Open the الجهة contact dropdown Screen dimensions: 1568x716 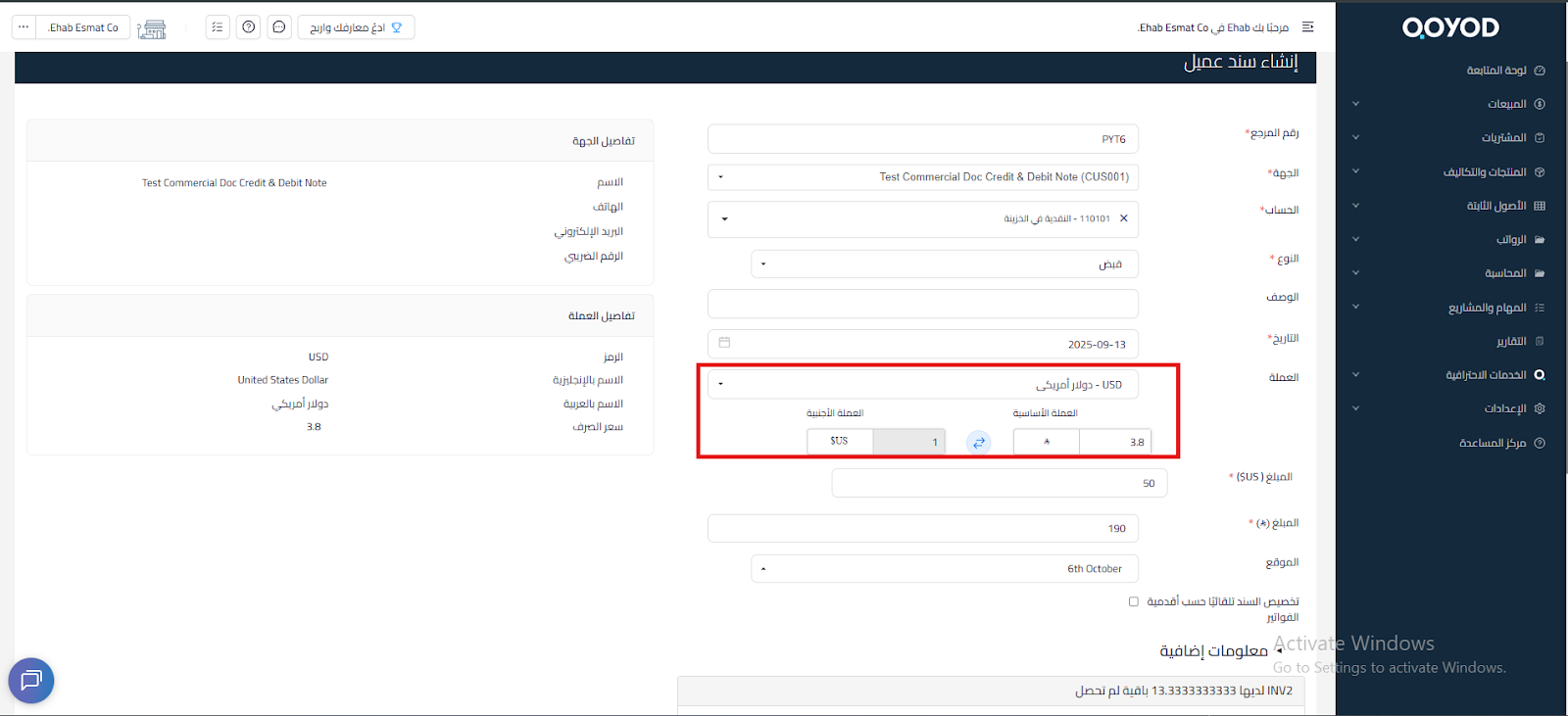coord(923,177)
